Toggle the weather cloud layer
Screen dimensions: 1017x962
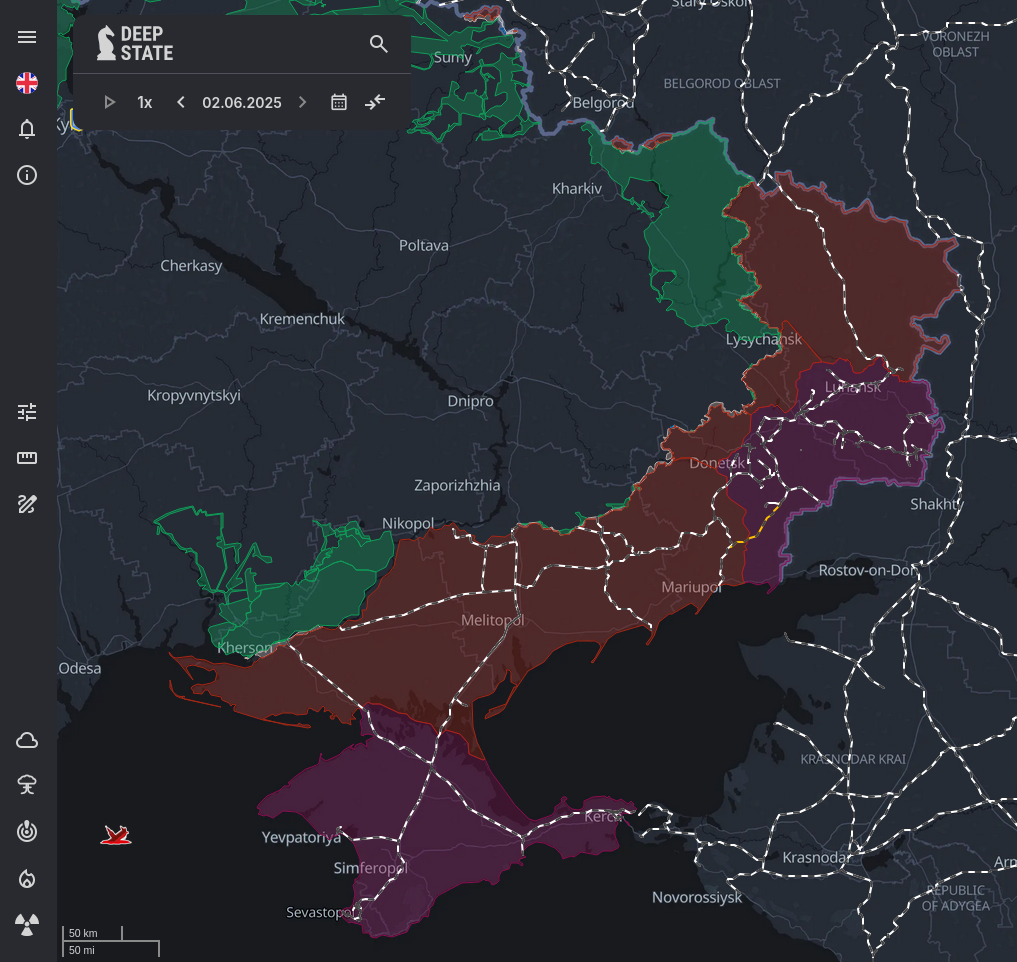point(27,740)
